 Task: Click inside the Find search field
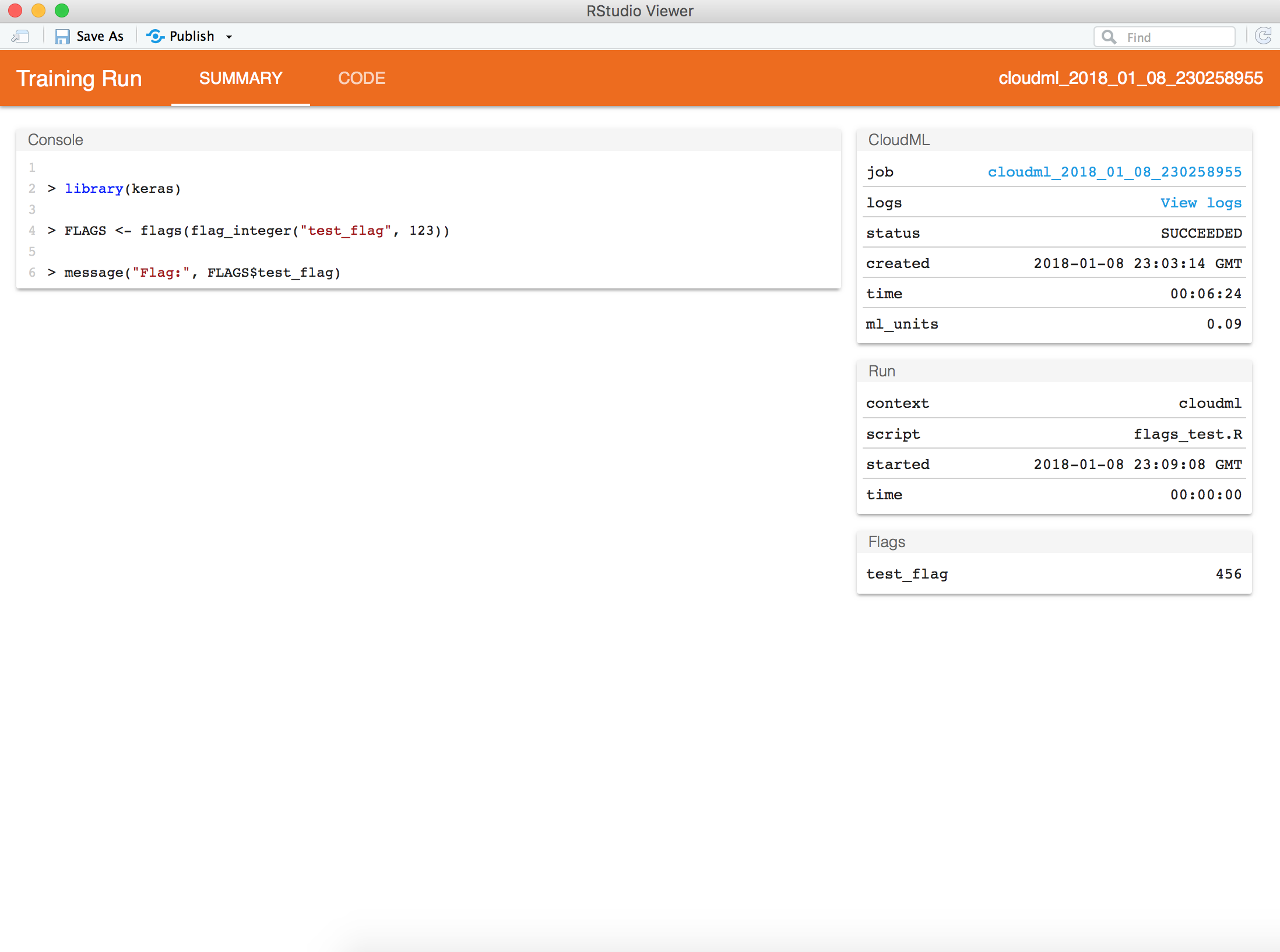1172,36
